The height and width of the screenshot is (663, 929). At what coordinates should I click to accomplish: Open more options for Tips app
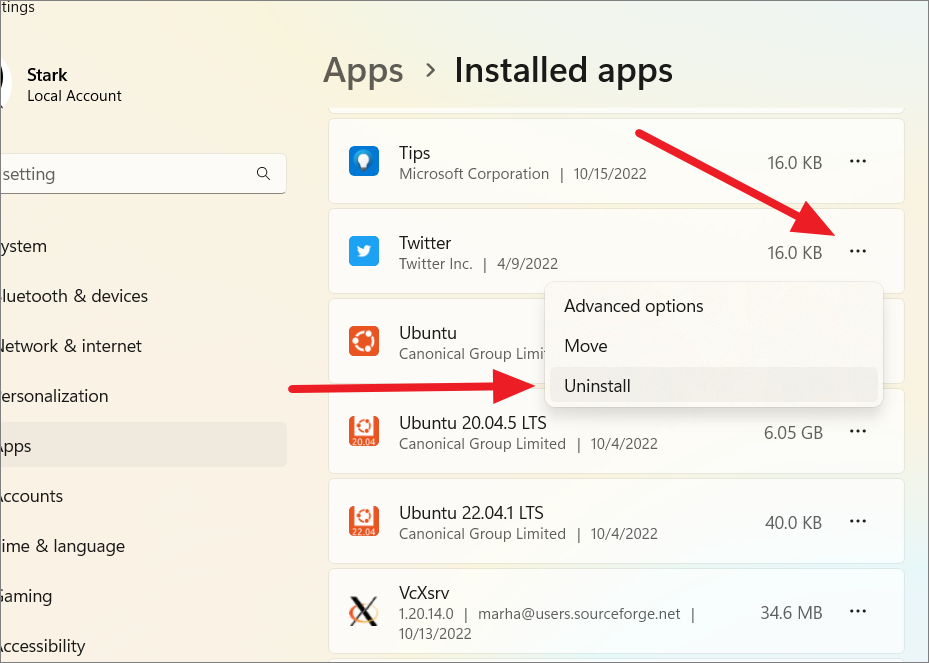857,161
